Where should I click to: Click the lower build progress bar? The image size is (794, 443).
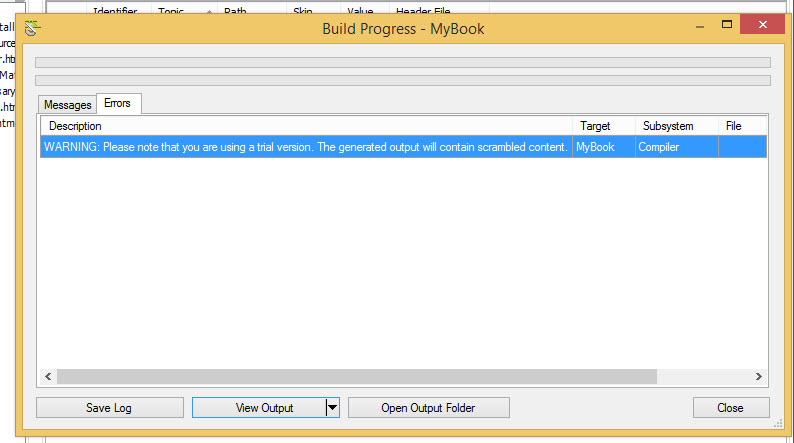403,80
